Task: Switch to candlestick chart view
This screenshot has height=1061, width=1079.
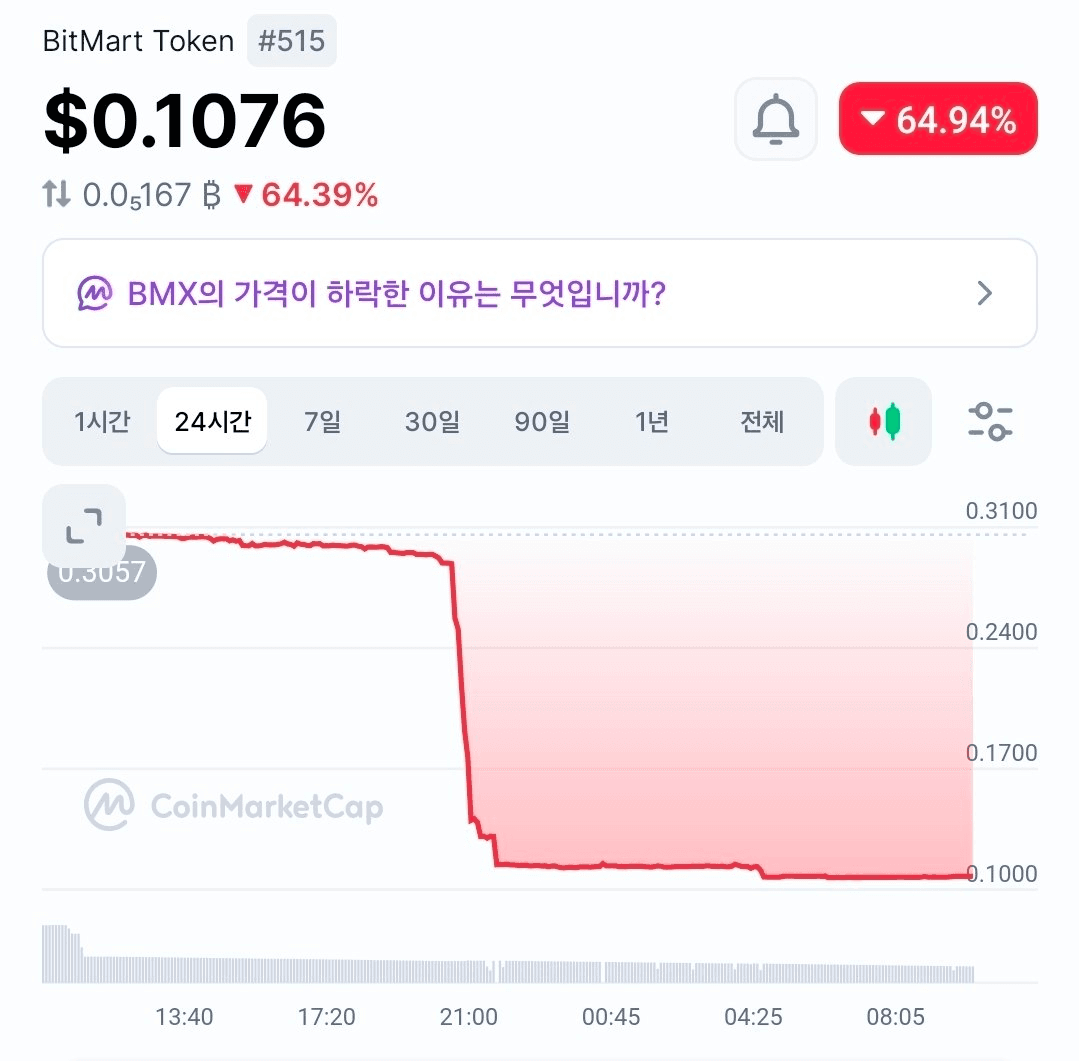Action: click(x=884, y=421)
